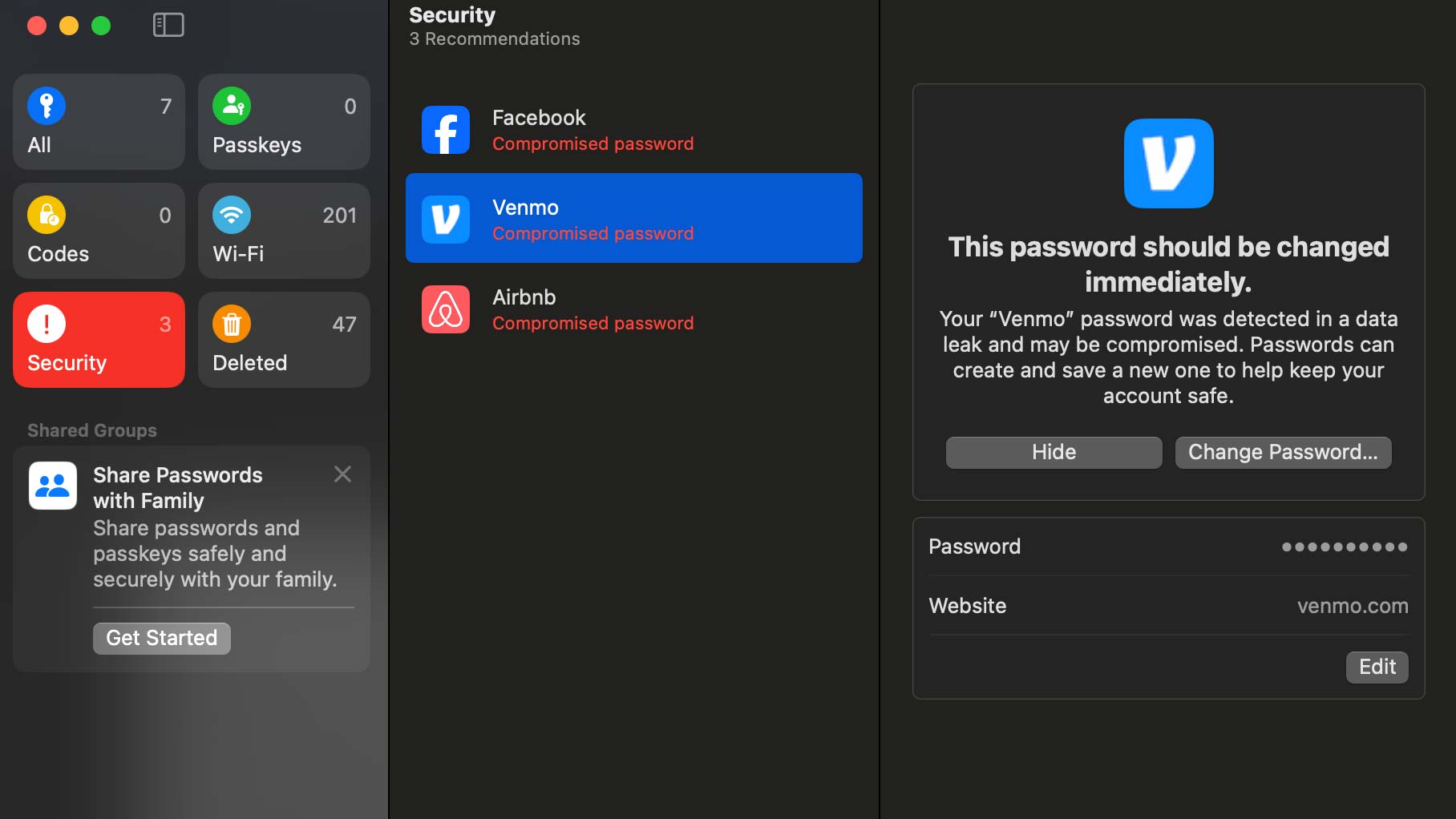Toggle the sidebar visibility icon
This screenshot has height=819, width=1456.
[x=168, y=25]
